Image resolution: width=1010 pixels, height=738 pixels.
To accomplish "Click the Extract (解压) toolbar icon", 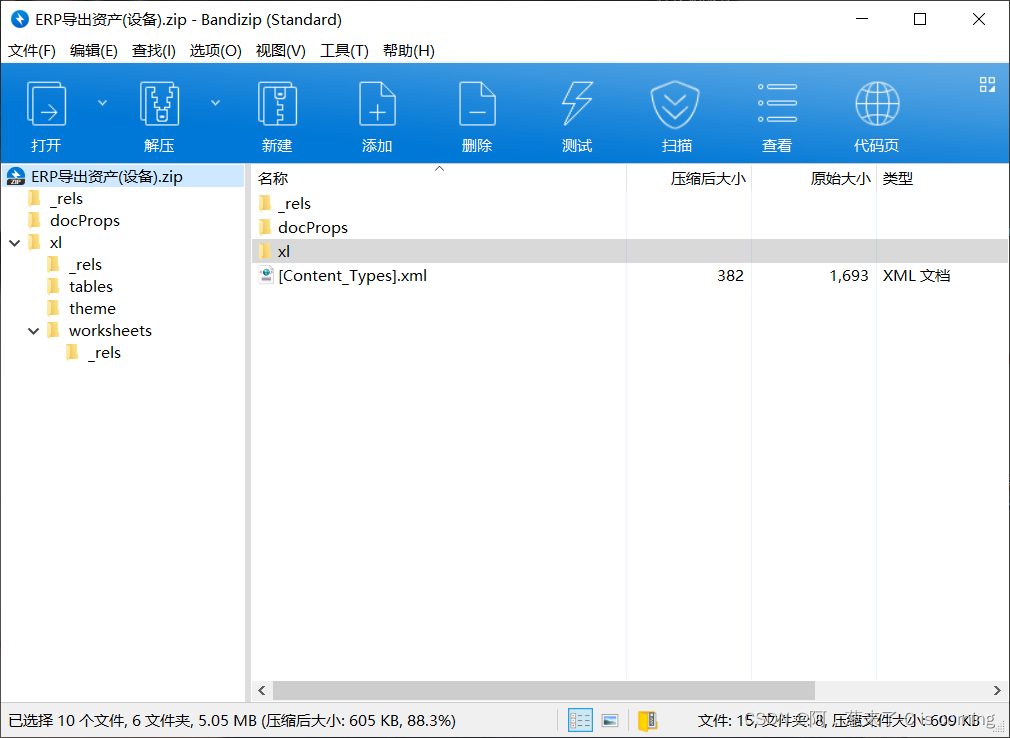I will tap(159, 104).
